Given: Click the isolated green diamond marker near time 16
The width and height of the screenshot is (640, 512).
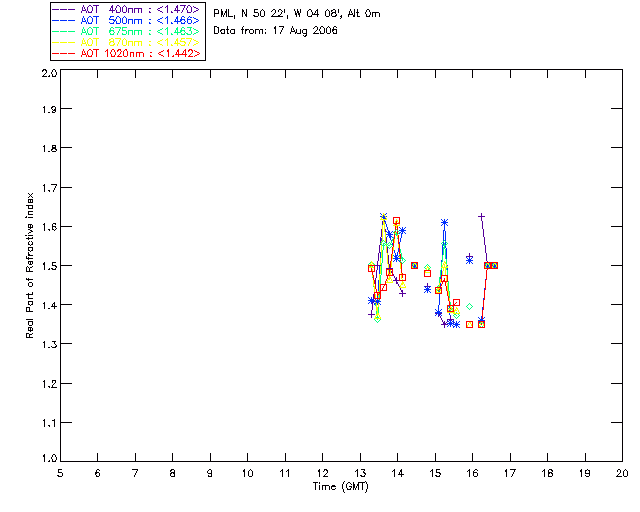Looking at the screenshot, I should [469, 306].
